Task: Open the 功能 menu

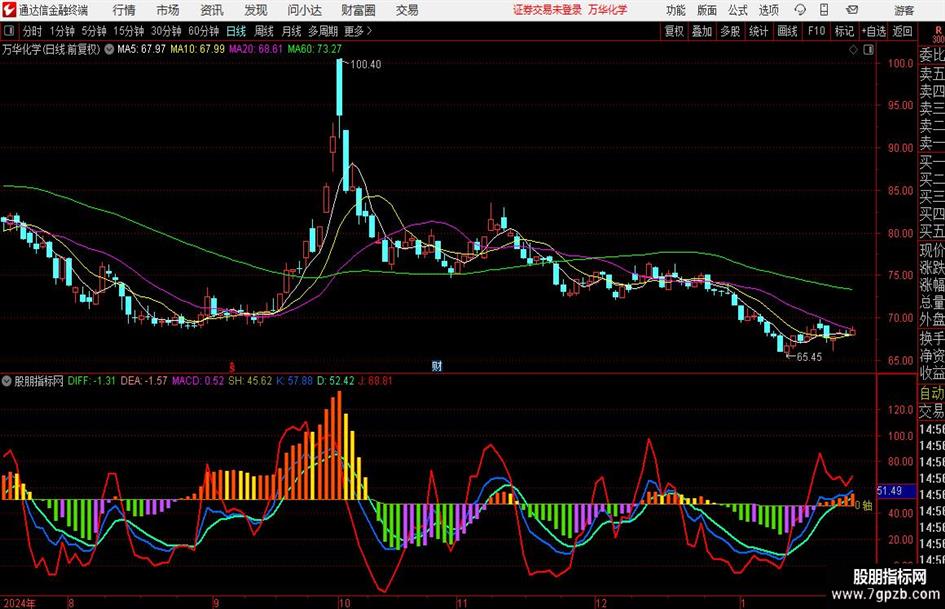Action: click(x=676, y=10)
